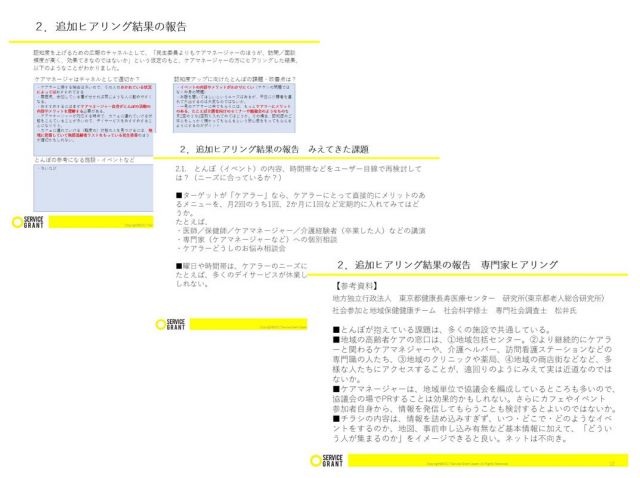Click the item "2.1. とんぼ（イベント）の内容、時間帯など"

298,173
